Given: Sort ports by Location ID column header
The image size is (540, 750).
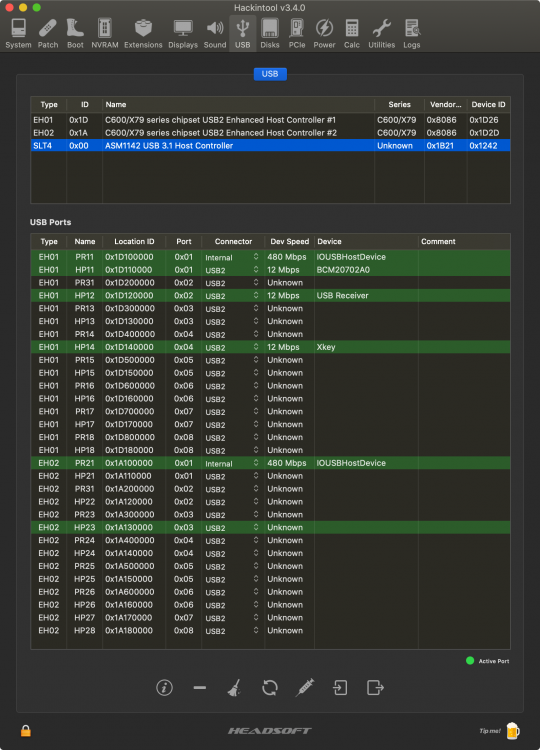Looking at the screenshot, I should [134, 242].
